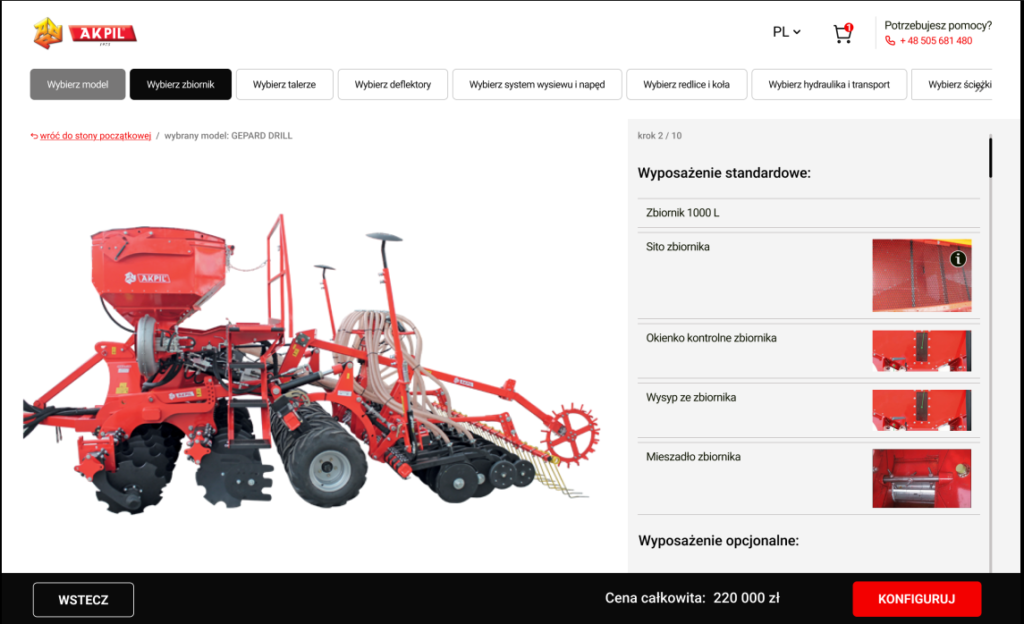Click the AKPIL logo

[85, 33]
